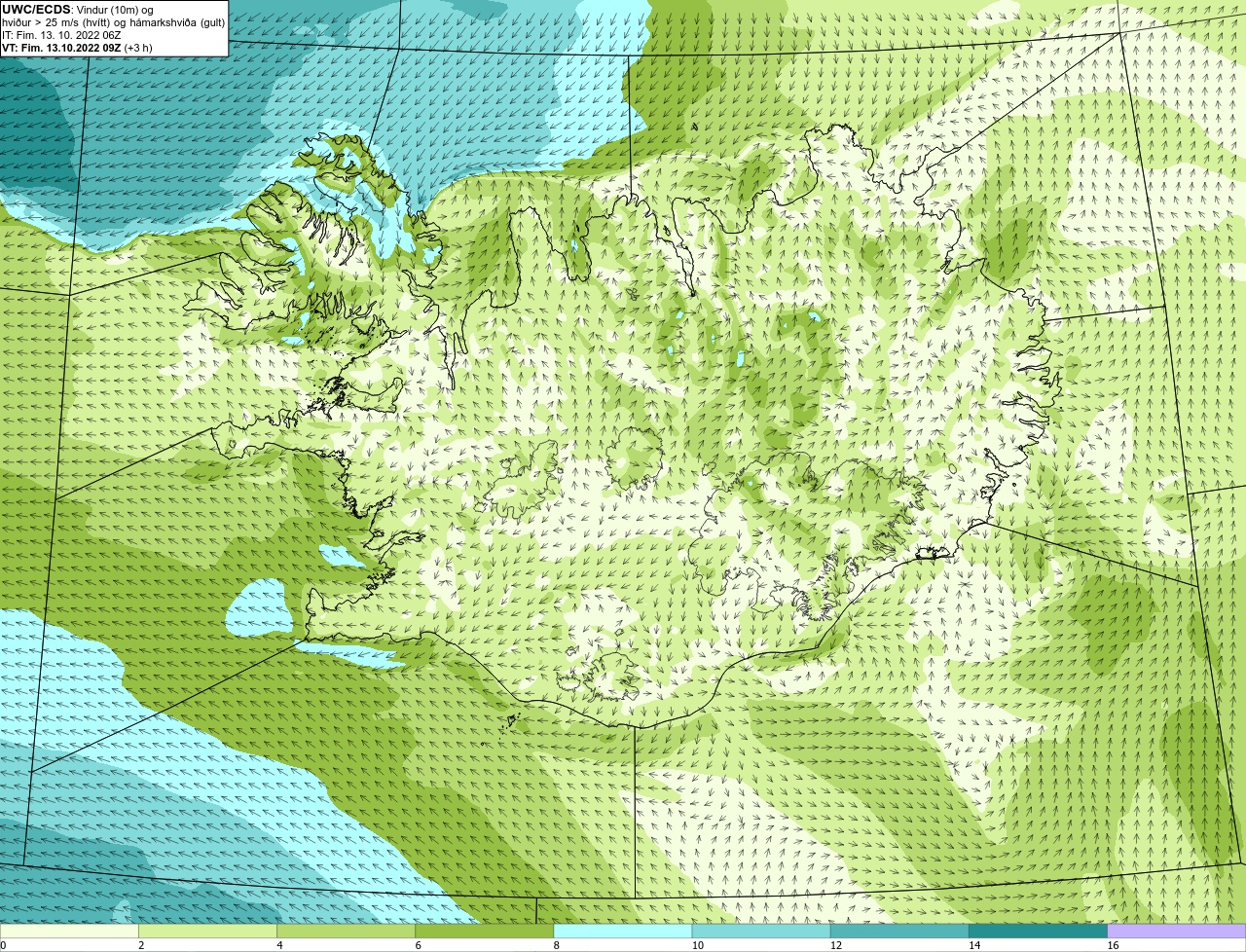Viewport: 1246px width, 952px height.
Task: Click the legend scale label '12'
Action: pyautogui.click(x=836, y=945)
